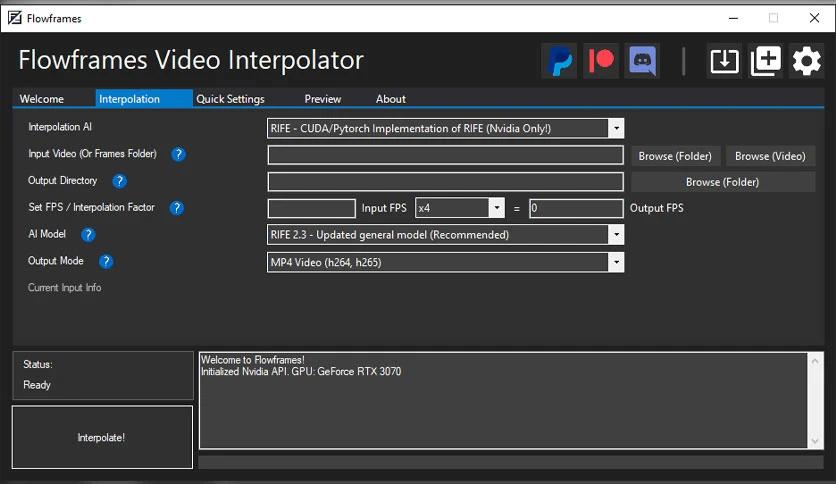Open the PayPal donation icon
Image resolution: width=836 pixels, height=484 pixels.
coord(559,61)
